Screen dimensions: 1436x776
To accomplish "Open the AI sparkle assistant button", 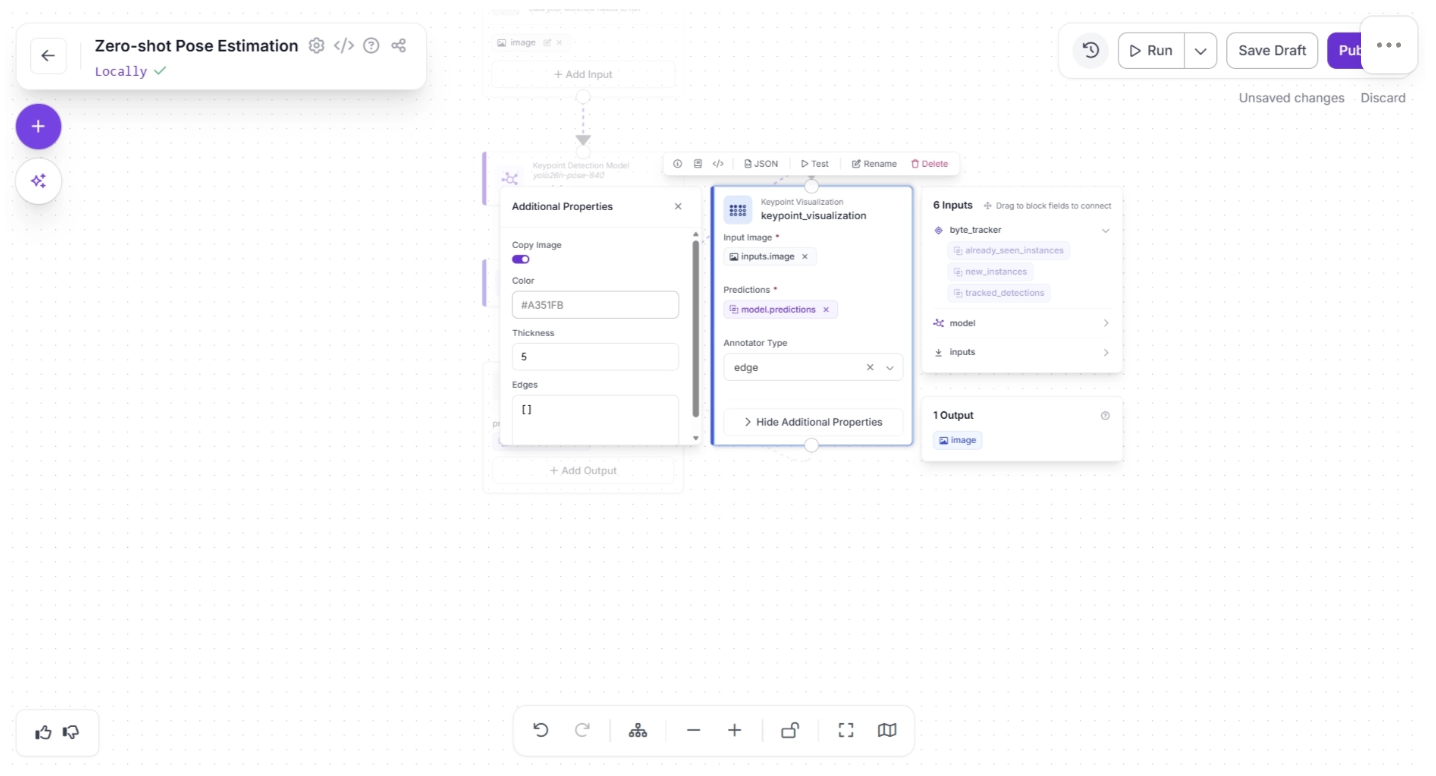I will 38,181.
